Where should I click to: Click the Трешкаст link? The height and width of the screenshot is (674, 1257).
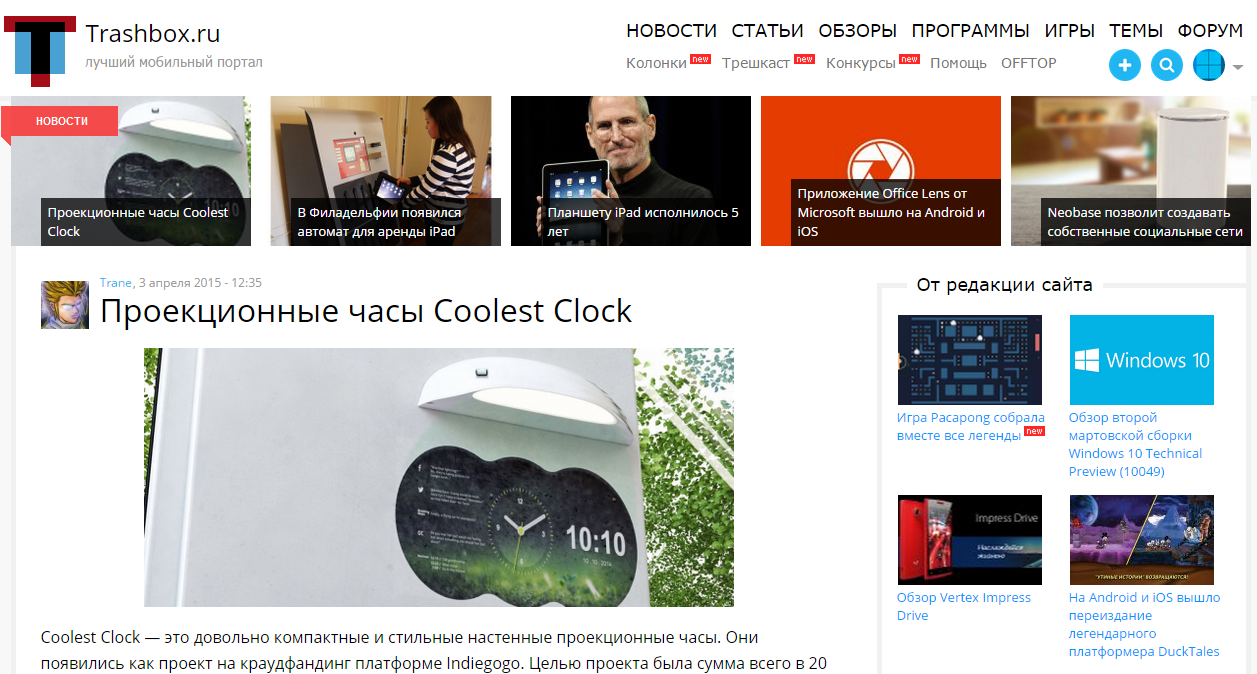click(756, 63)
